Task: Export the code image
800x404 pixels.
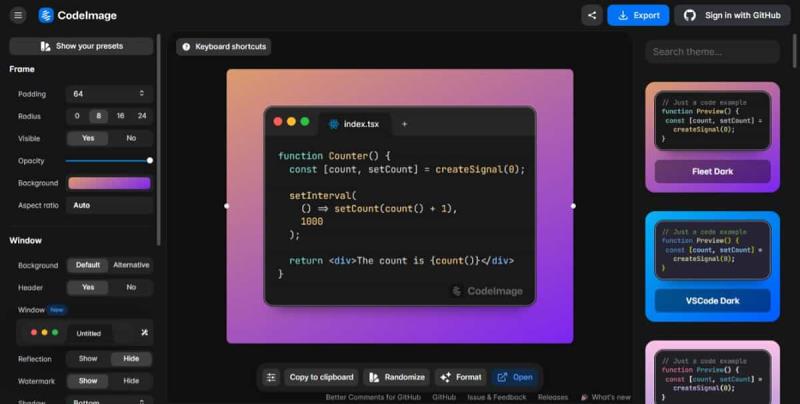Action: (x=637, y=15)
